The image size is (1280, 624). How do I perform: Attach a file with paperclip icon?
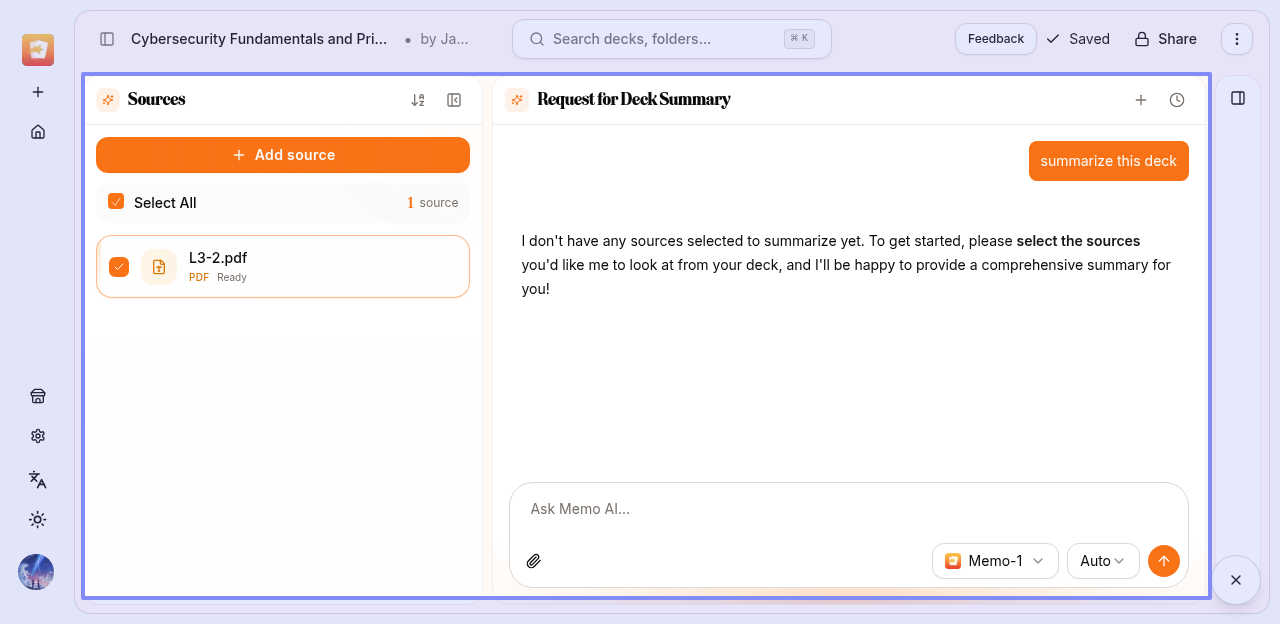(x=534, y=561)
